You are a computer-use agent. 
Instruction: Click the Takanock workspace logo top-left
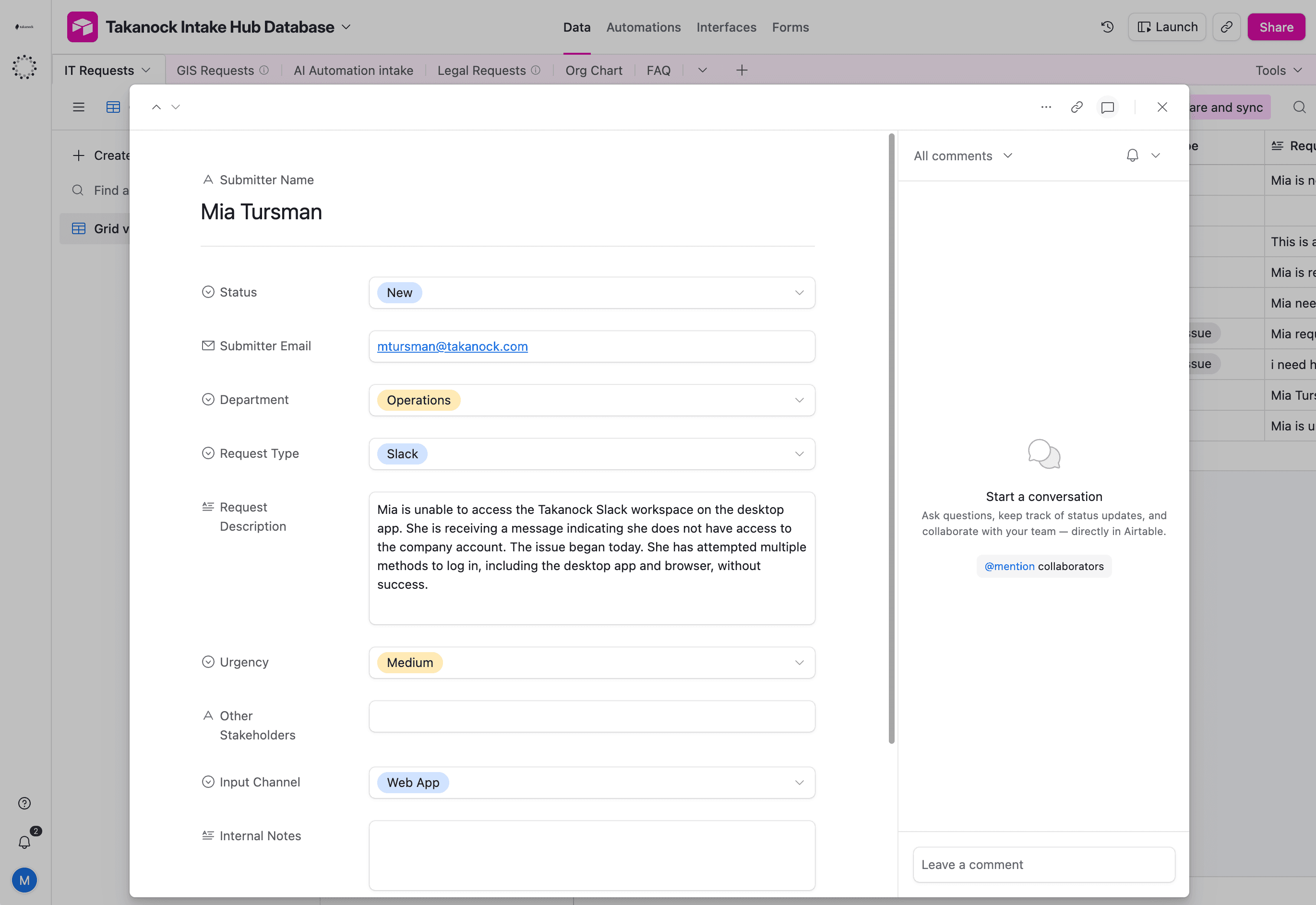24,27
